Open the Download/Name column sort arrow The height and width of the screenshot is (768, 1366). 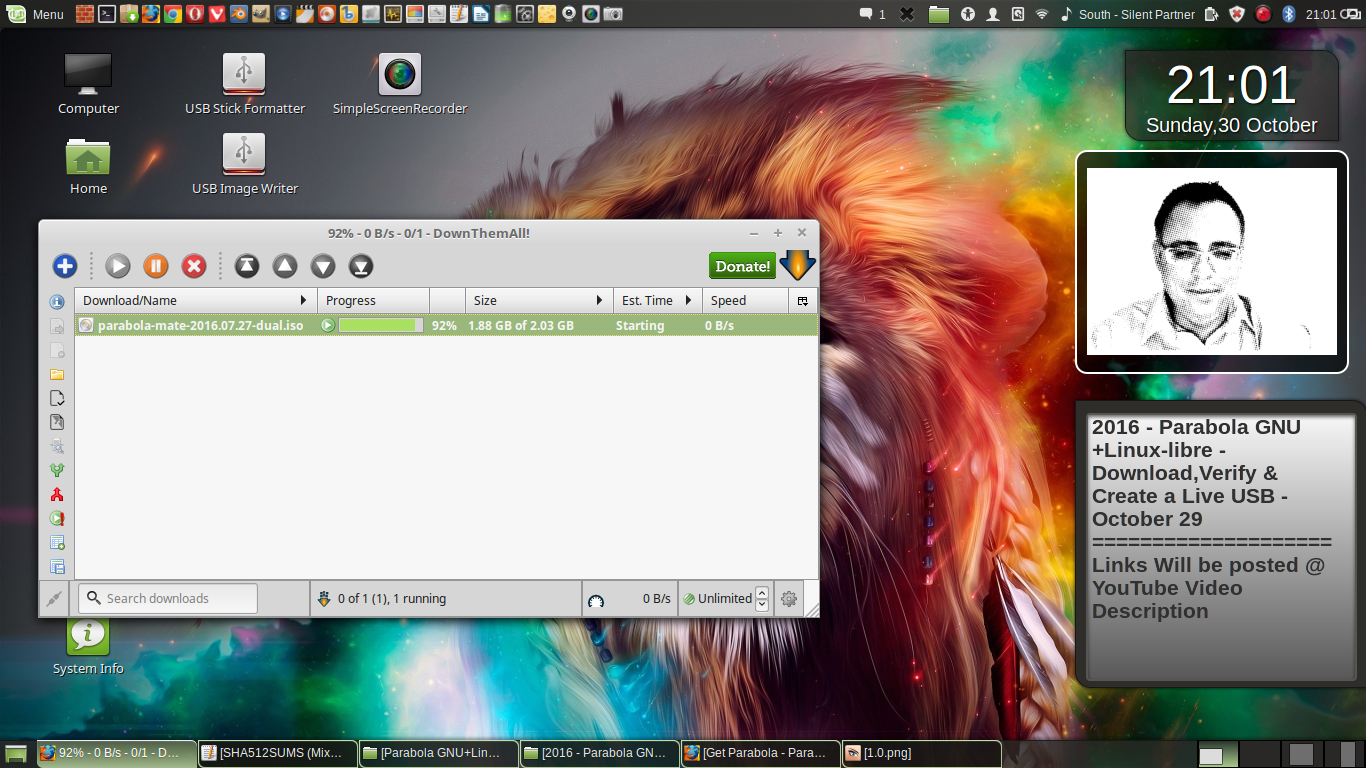[x=305, y=300]
